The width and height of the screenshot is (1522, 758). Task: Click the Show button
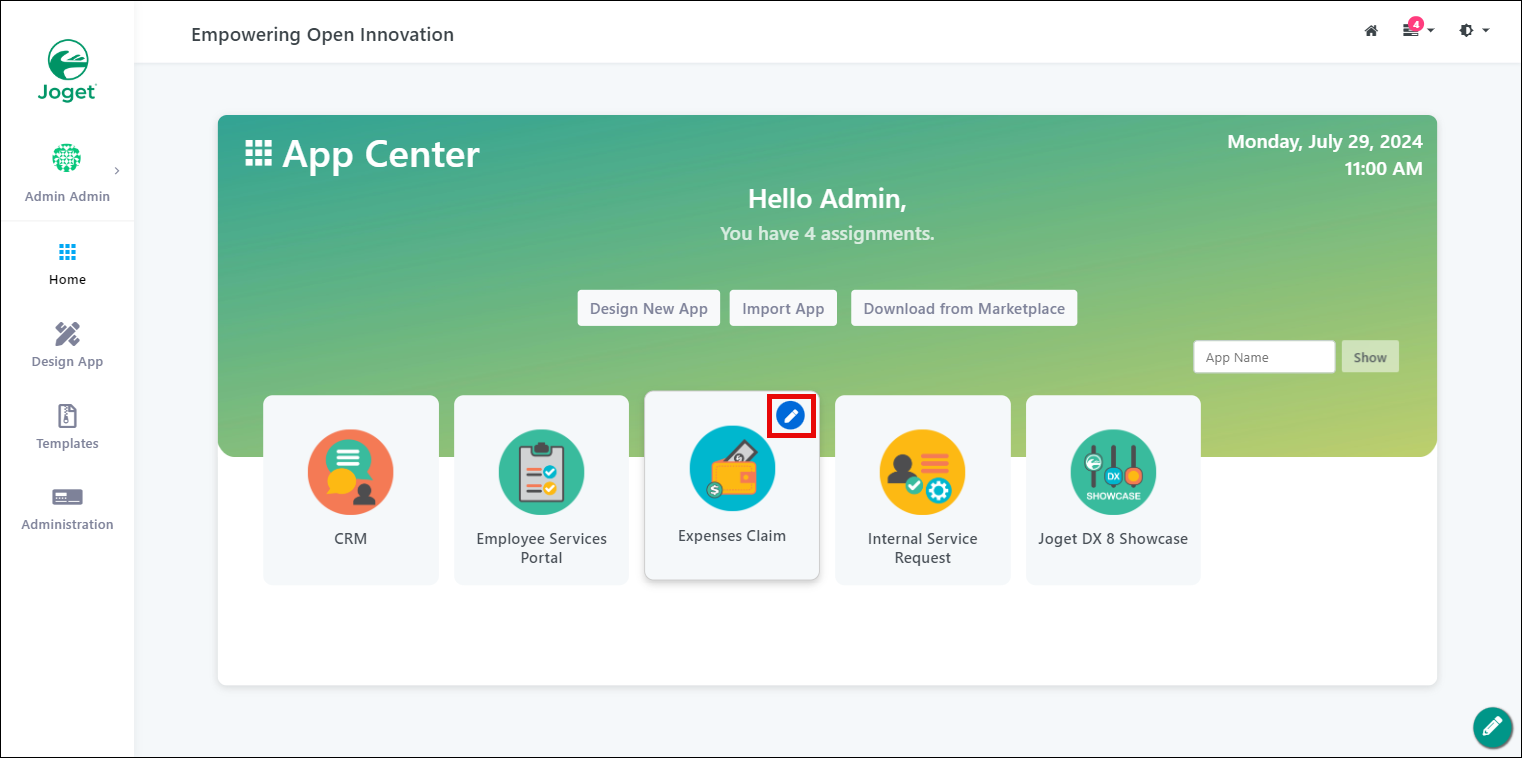pyautogui.click(x=1370, y=357)
